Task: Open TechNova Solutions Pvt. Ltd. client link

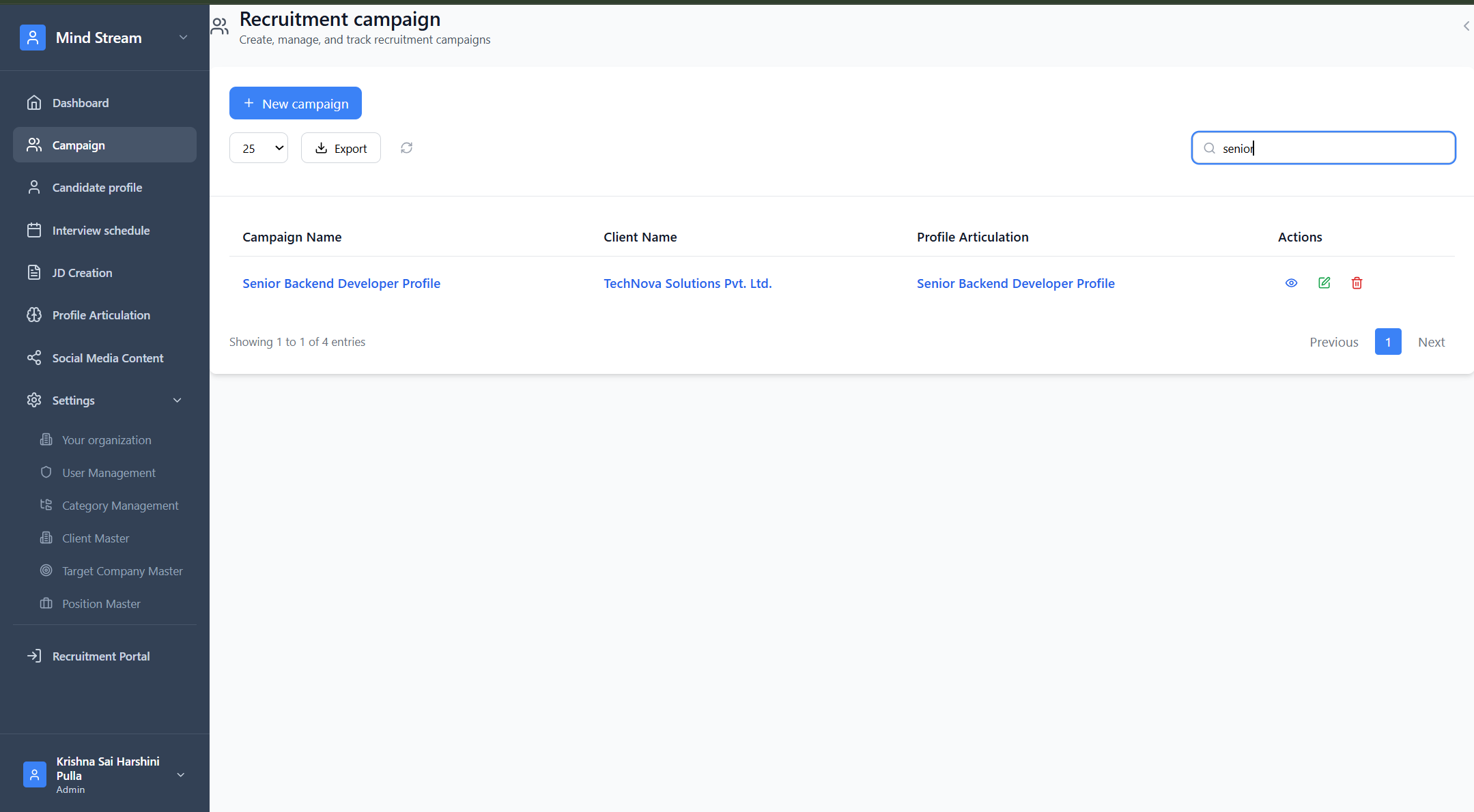Action: tap(687, 283)
